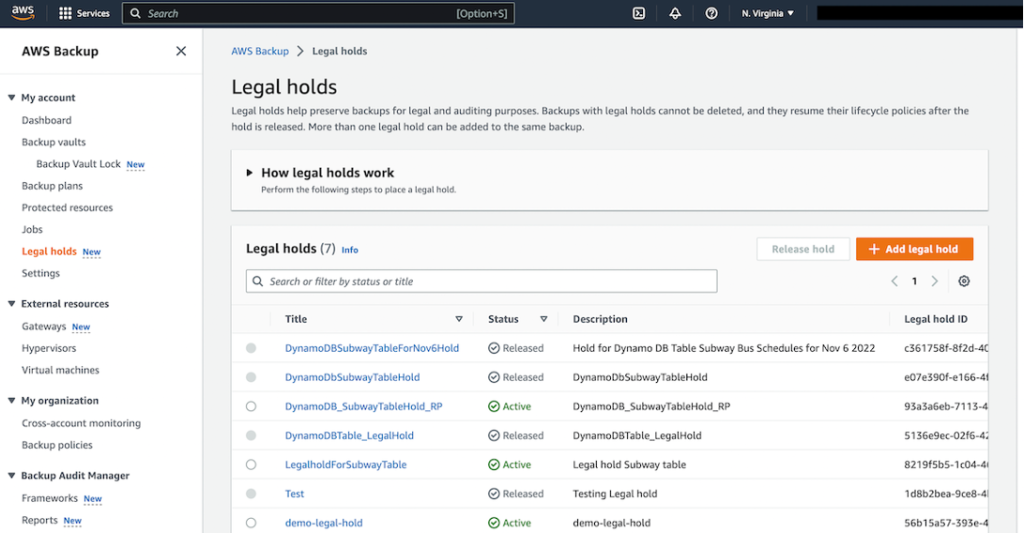Open the notifications bell

[x=675, y=13]
